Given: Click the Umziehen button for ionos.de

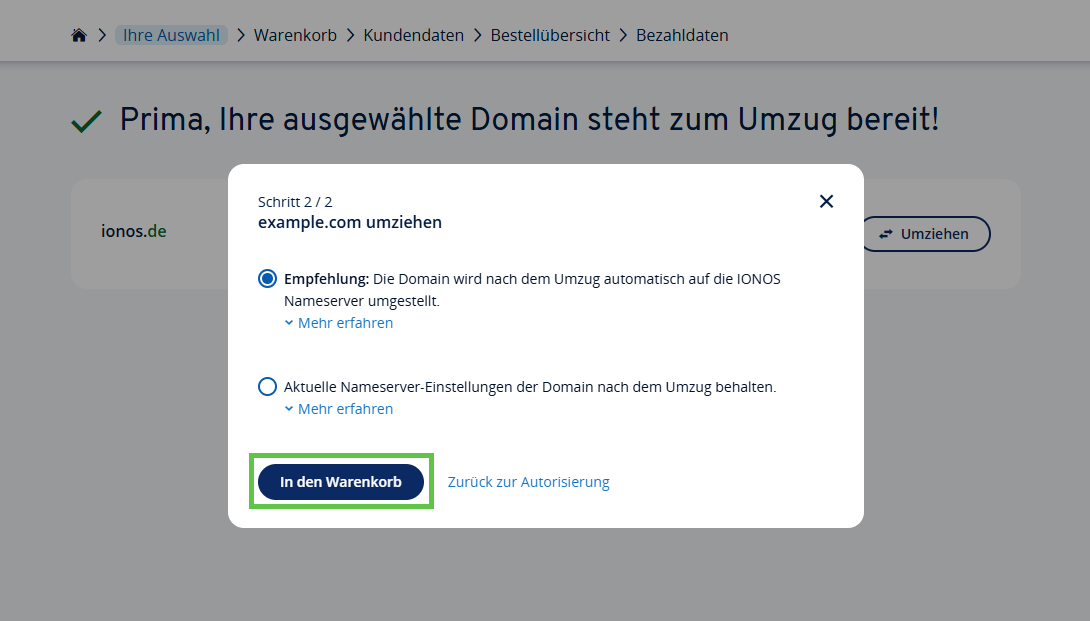Looking at the screenshot, I should tap(925, 234).
